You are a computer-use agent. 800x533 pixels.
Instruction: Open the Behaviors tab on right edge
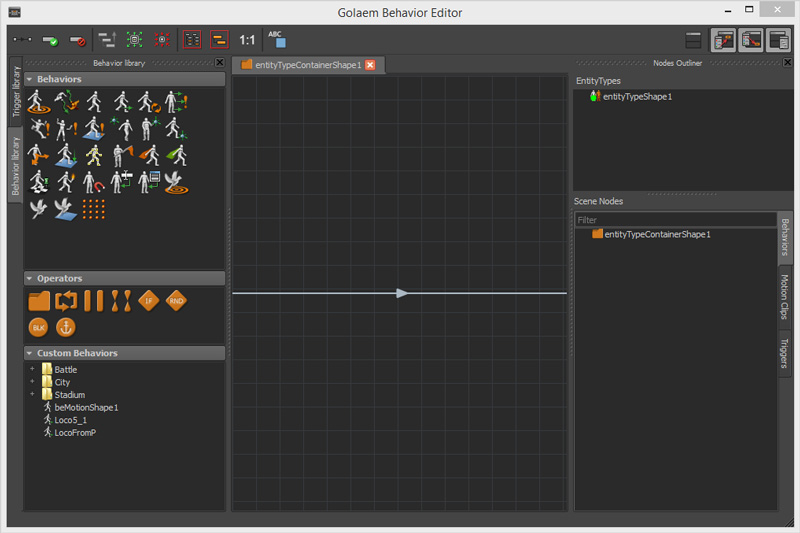(x=785, y=237)
